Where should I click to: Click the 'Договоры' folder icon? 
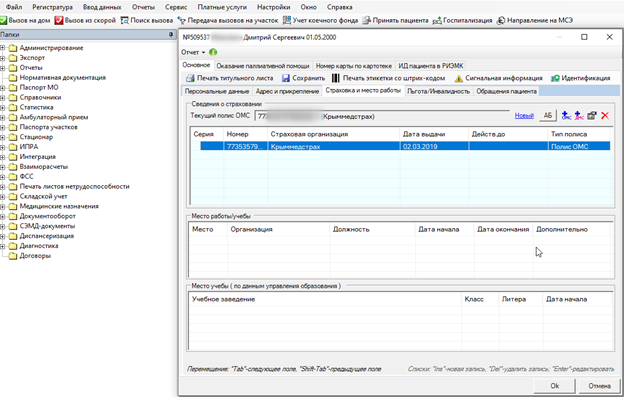tap(13, 256)
